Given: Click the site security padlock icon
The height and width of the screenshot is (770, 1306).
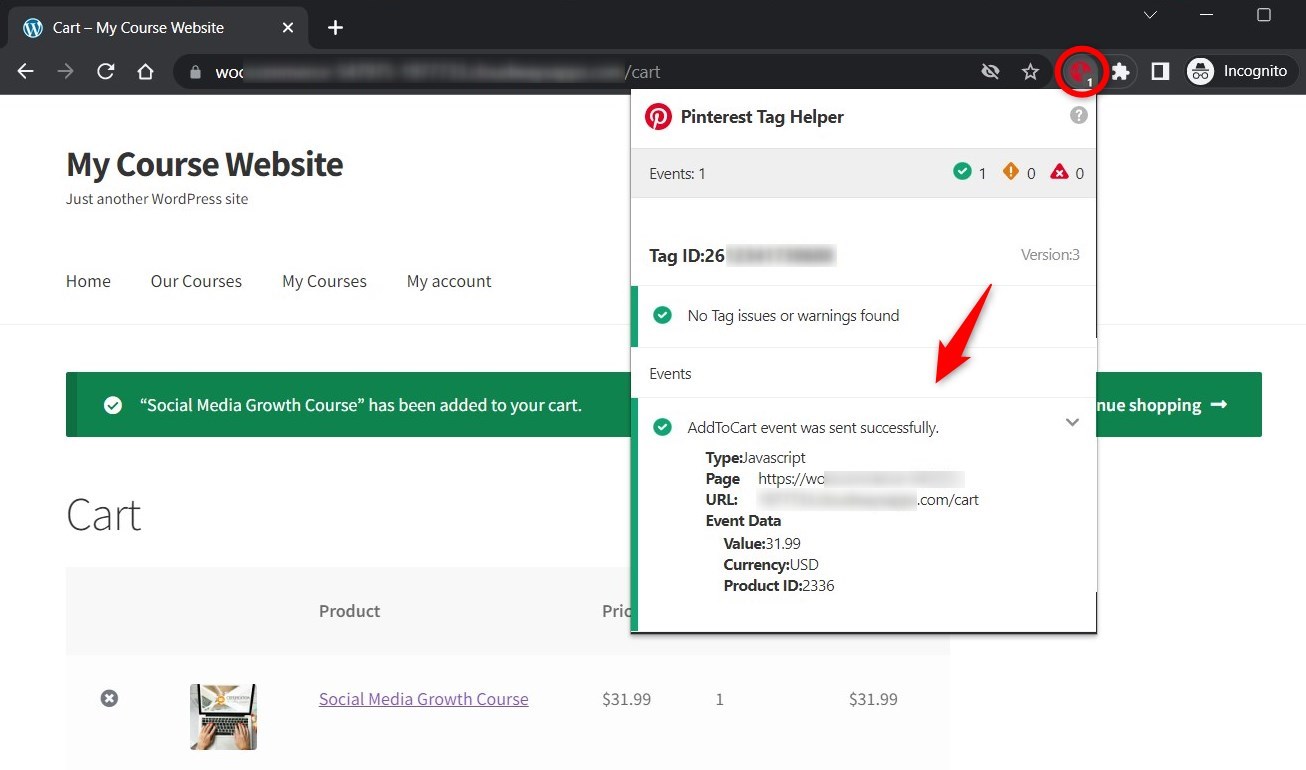Looking at the screenshot, I should 194,71.
